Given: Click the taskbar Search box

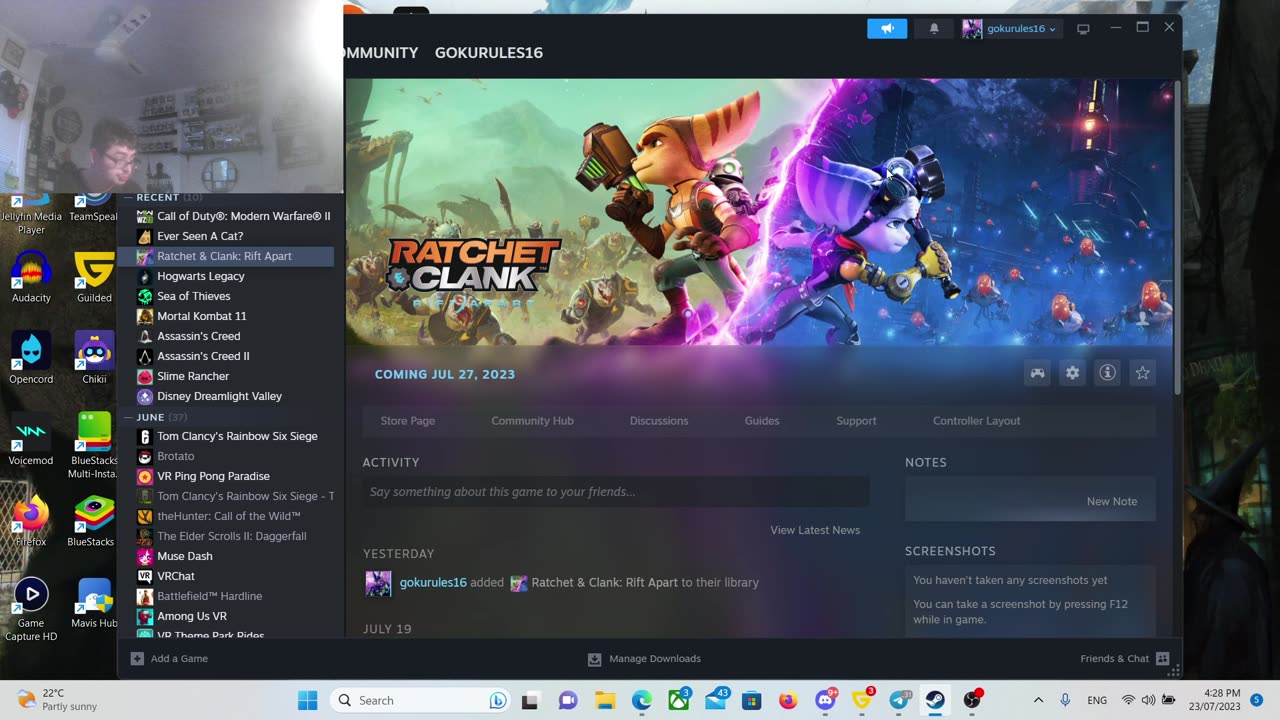Looking at the screenshot, I should click(419, 700).
